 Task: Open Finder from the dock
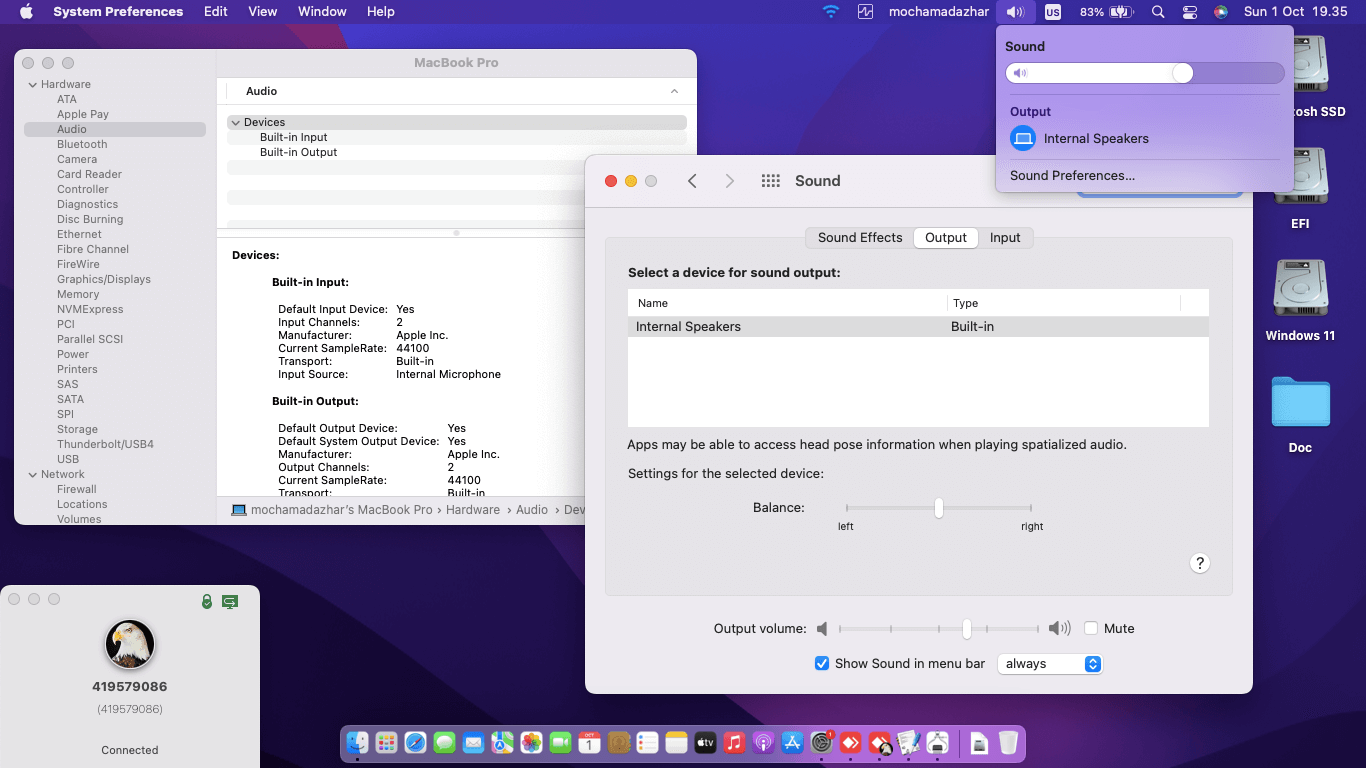[x=357, y=743]
